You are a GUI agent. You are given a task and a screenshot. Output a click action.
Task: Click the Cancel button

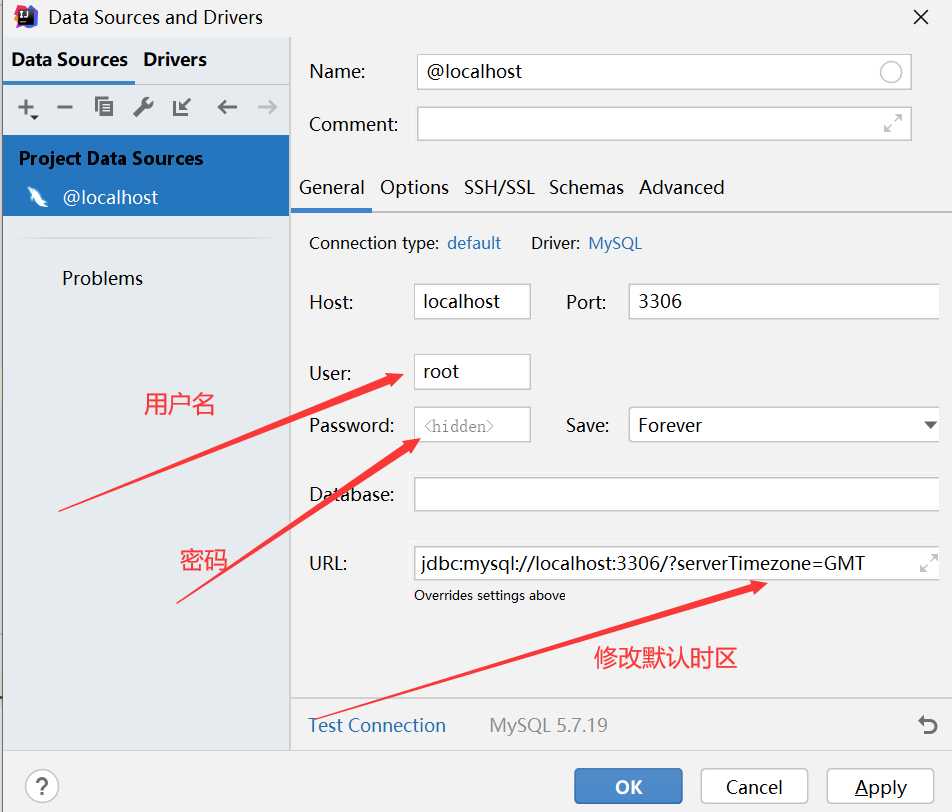click(x=754, y=786)
